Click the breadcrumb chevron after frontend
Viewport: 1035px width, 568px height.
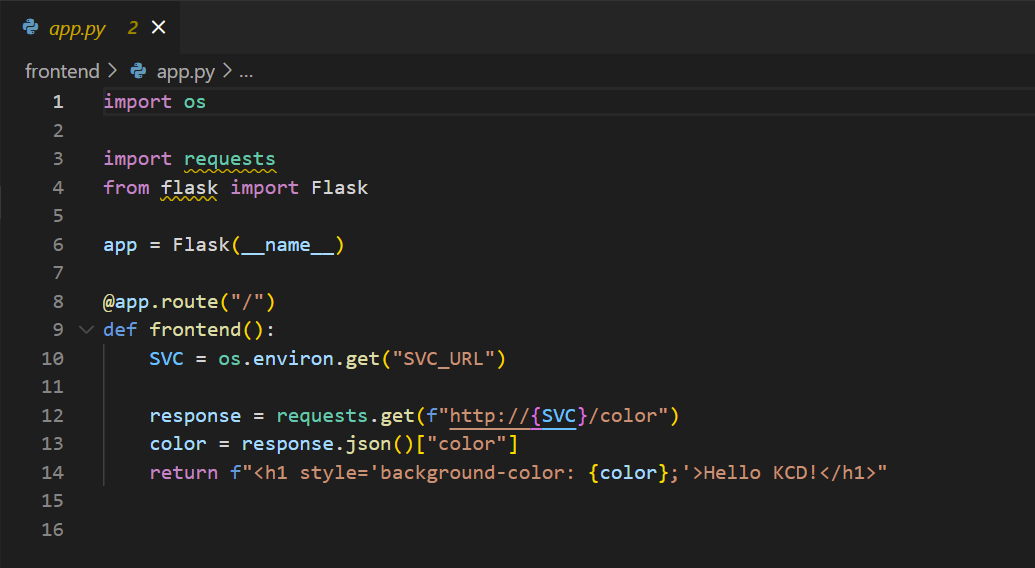click(112, 72)
